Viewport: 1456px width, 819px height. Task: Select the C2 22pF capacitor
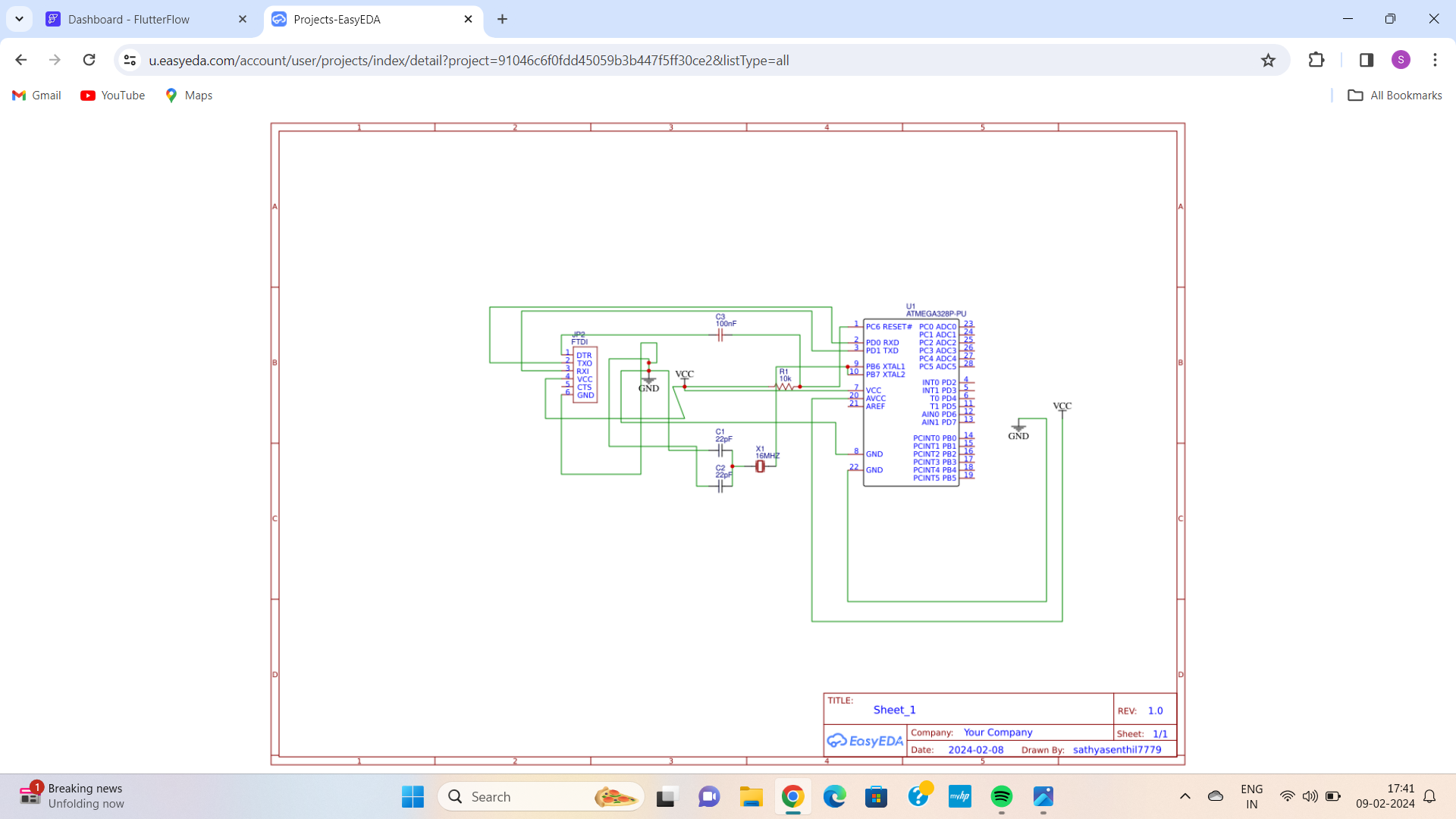point(720,486)
